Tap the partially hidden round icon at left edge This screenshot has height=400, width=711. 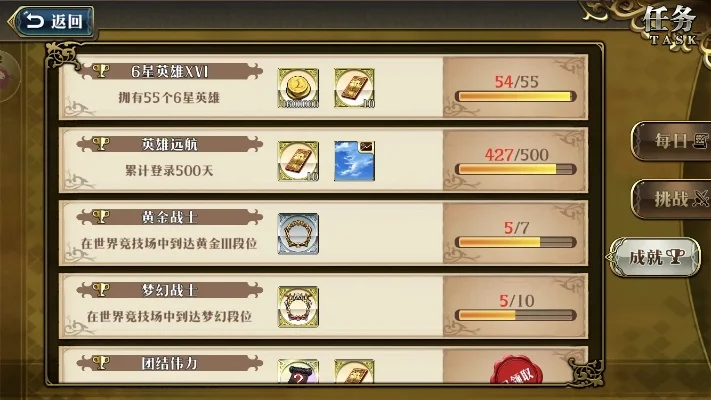pyautogui.click(x=9, y=75)
